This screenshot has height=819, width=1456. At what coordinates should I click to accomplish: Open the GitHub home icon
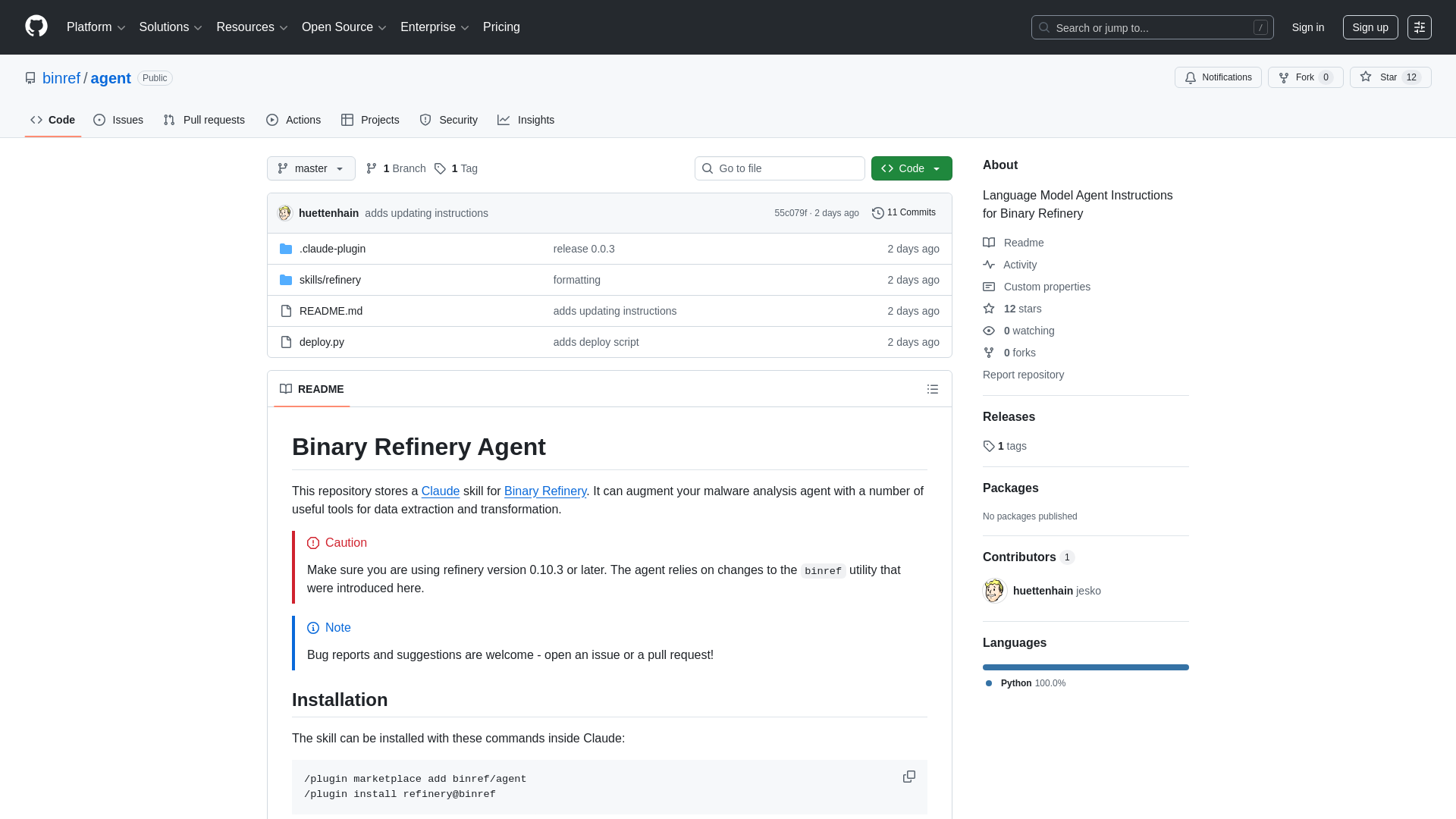tap(35, 27)
